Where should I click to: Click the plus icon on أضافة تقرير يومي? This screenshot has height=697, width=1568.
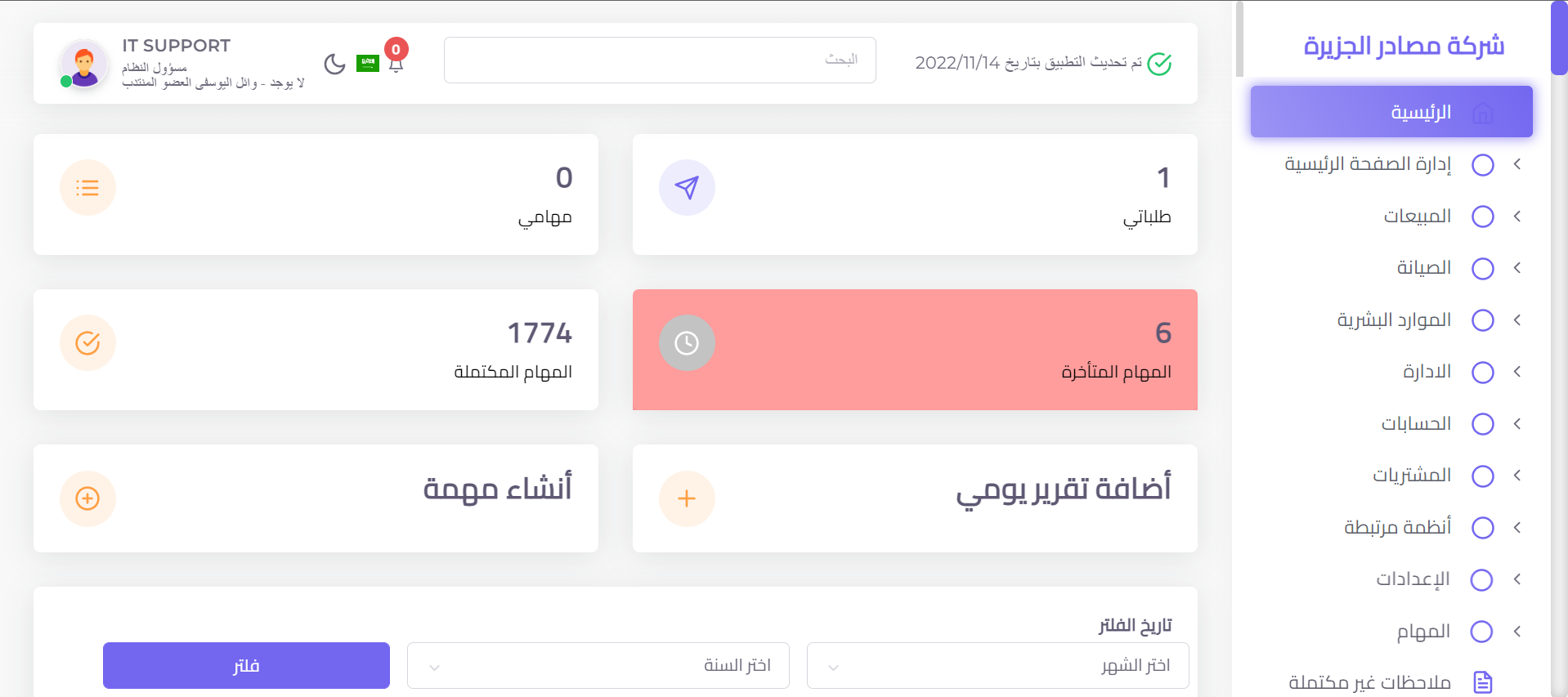click(x=687, y=498)
